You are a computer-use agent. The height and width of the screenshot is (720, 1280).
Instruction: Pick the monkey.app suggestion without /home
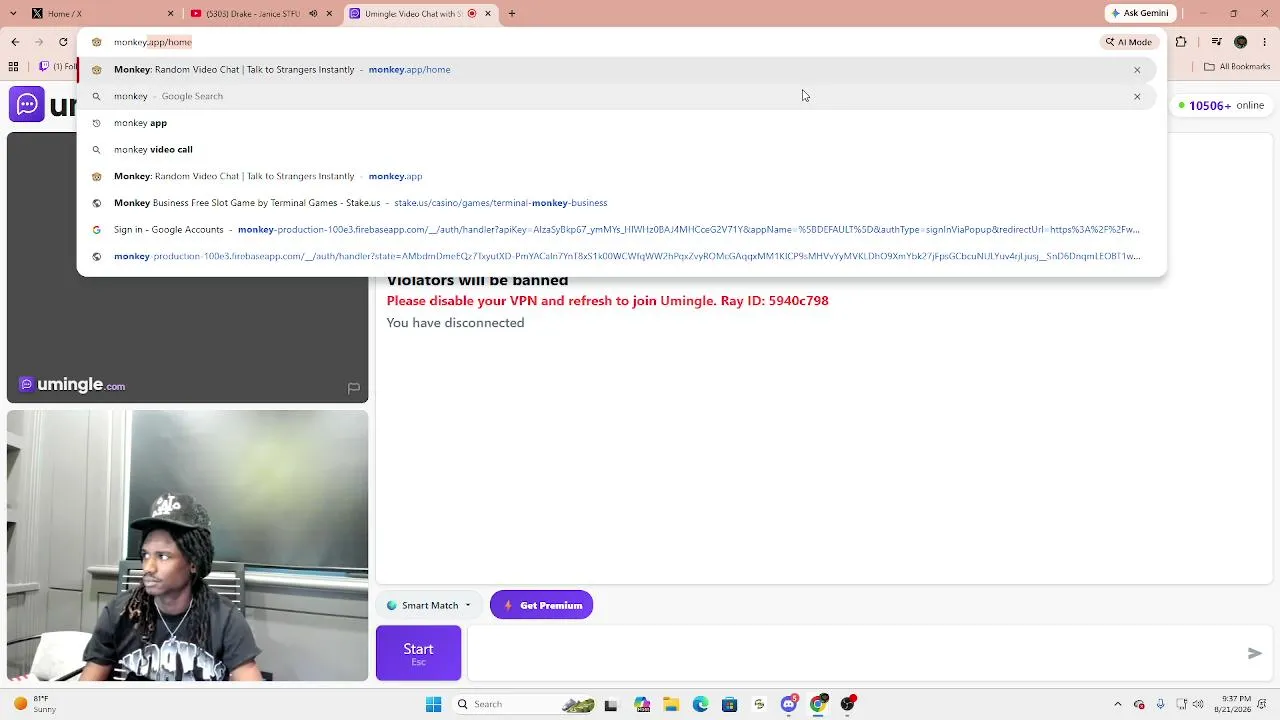616,176
